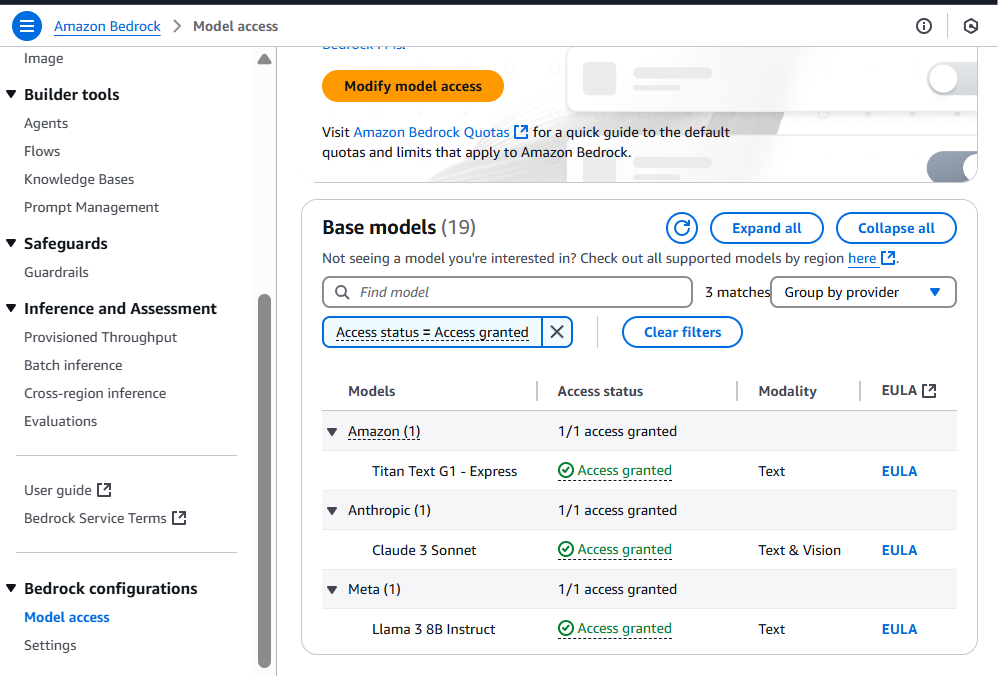Click 'Titan Text G1 - Express' model name
This screenshot has width=1008, height=676.
(x=444, y=471)
